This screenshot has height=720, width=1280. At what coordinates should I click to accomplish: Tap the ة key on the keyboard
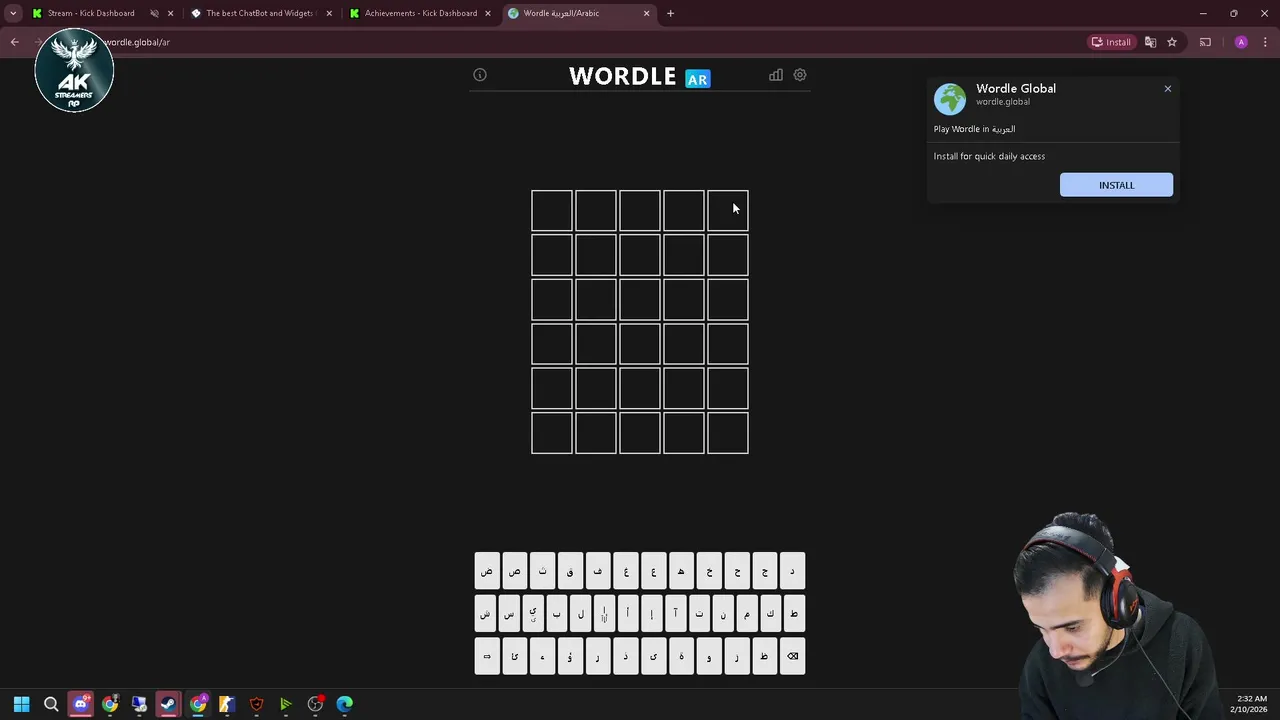[681, 656]
